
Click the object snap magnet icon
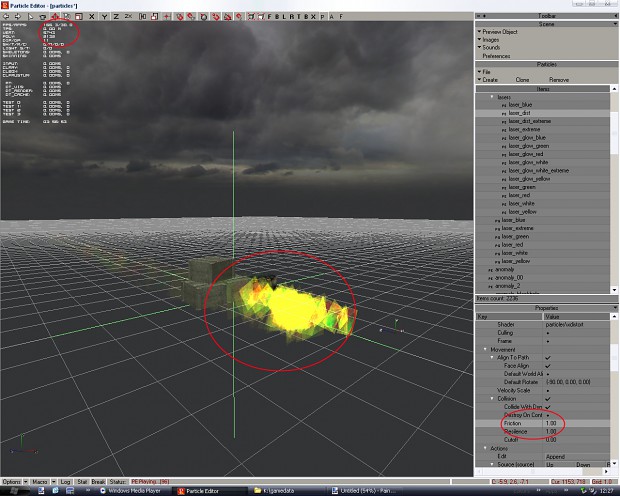point(180,17)
